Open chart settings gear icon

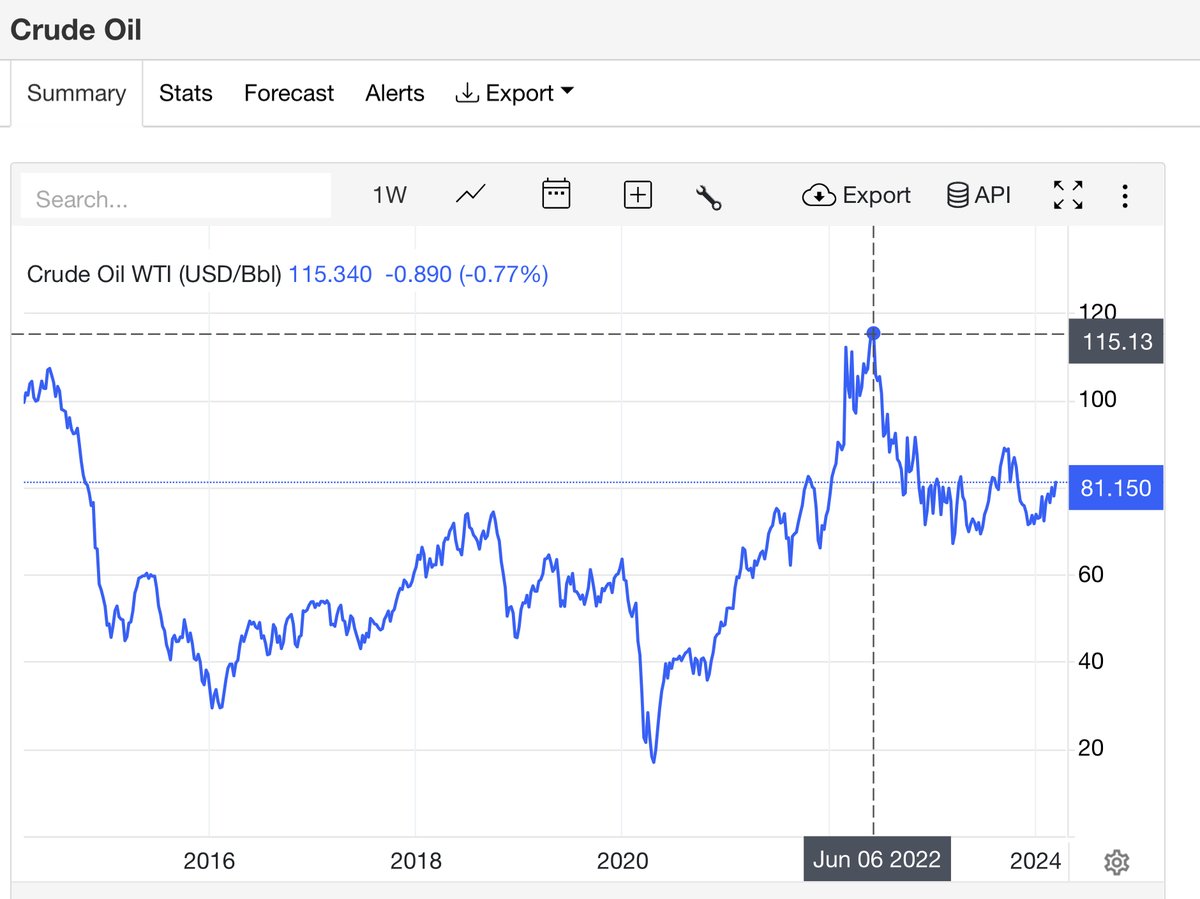[1117, 862]
